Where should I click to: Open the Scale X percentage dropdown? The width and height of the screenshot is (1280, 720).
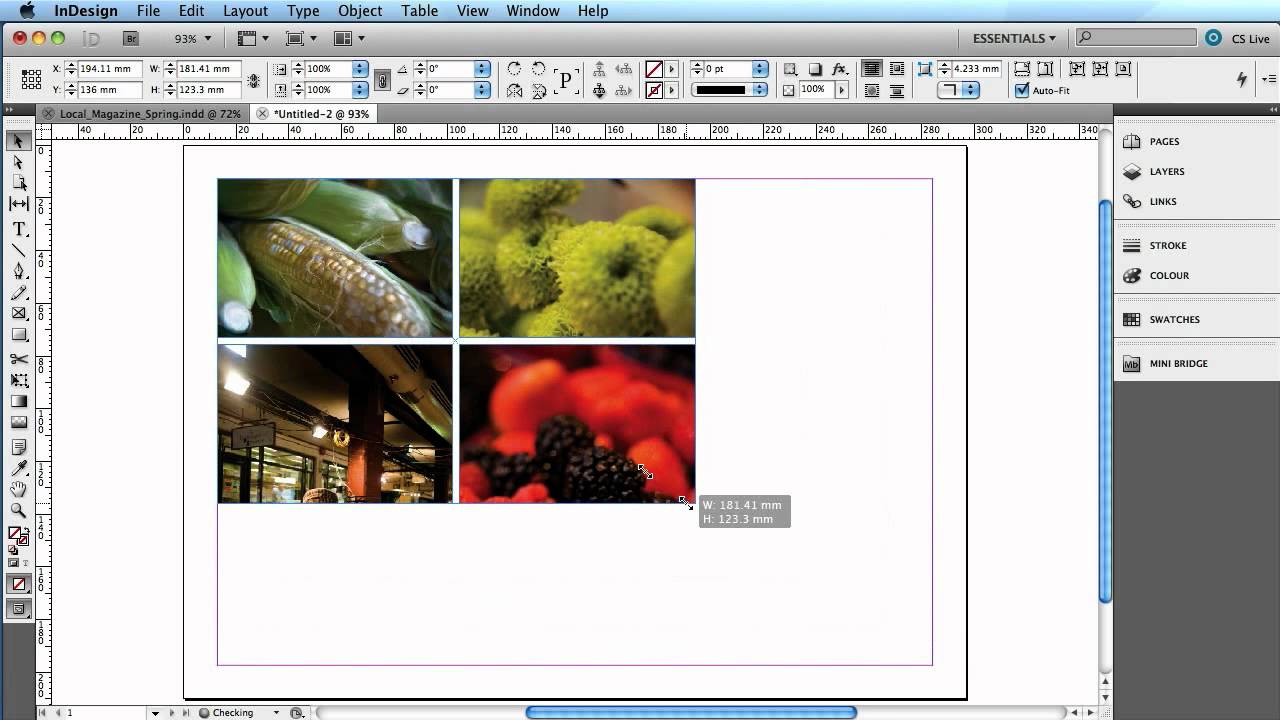pyautogui.click(x=358, y=69)
